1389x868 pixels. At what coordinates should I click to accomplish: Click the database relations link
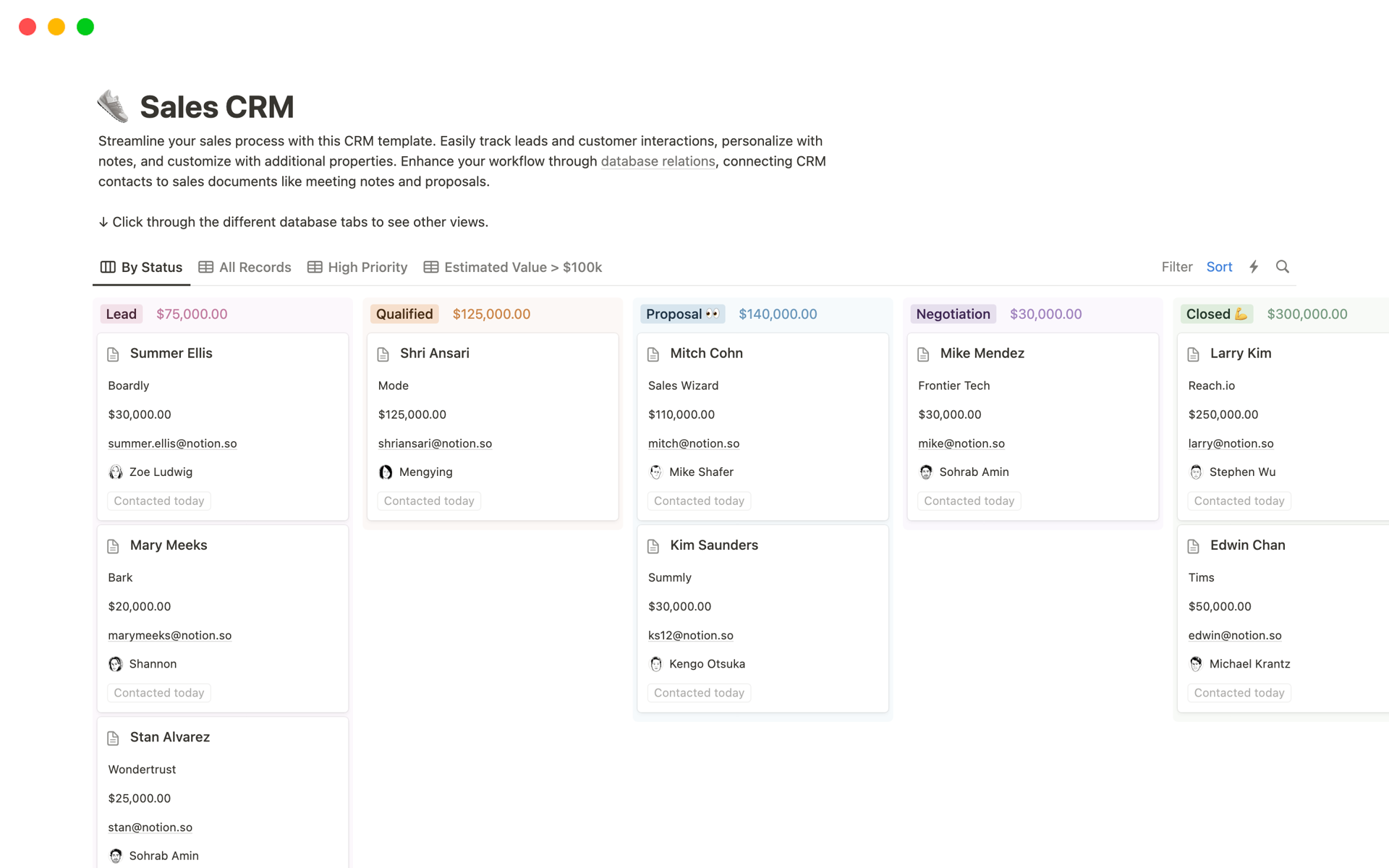[x=657, y=161]
